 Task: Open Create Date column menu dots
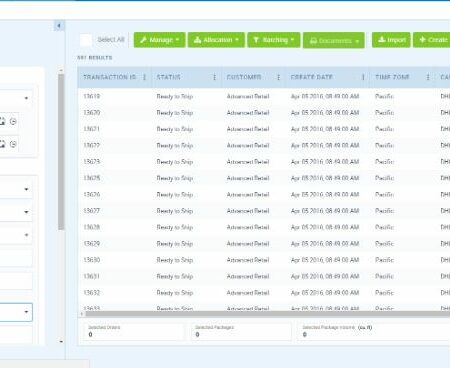(363, 77)
